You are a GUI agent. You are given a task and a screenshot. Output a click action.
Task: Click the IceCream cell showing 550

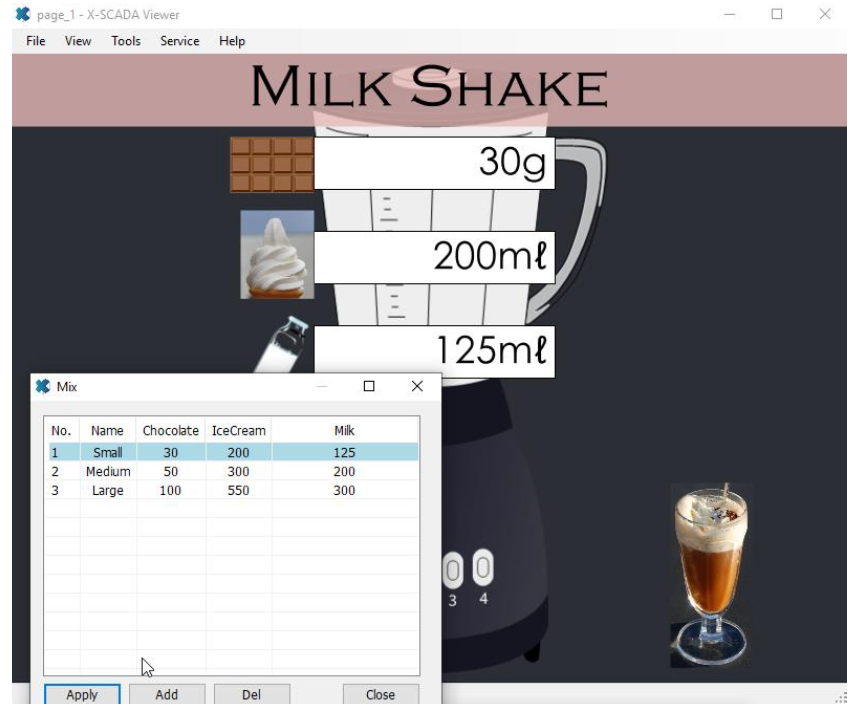(x=239, y=490)
